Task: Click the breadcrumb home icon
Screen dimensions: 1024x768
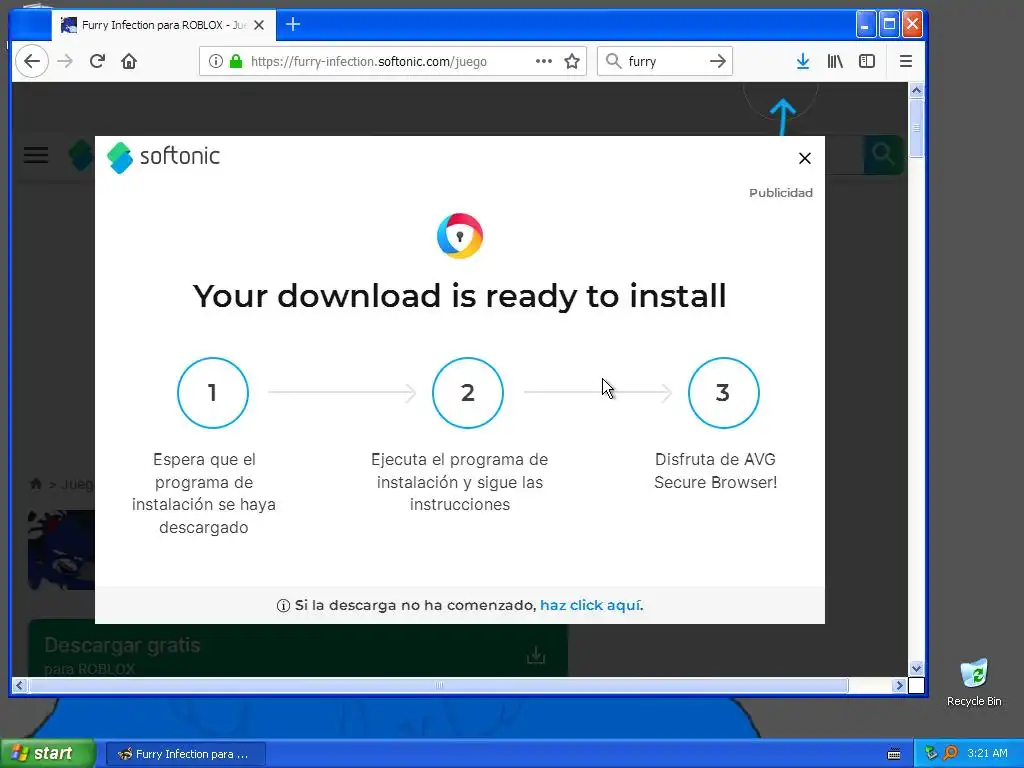Action: [x=36, y=484]
